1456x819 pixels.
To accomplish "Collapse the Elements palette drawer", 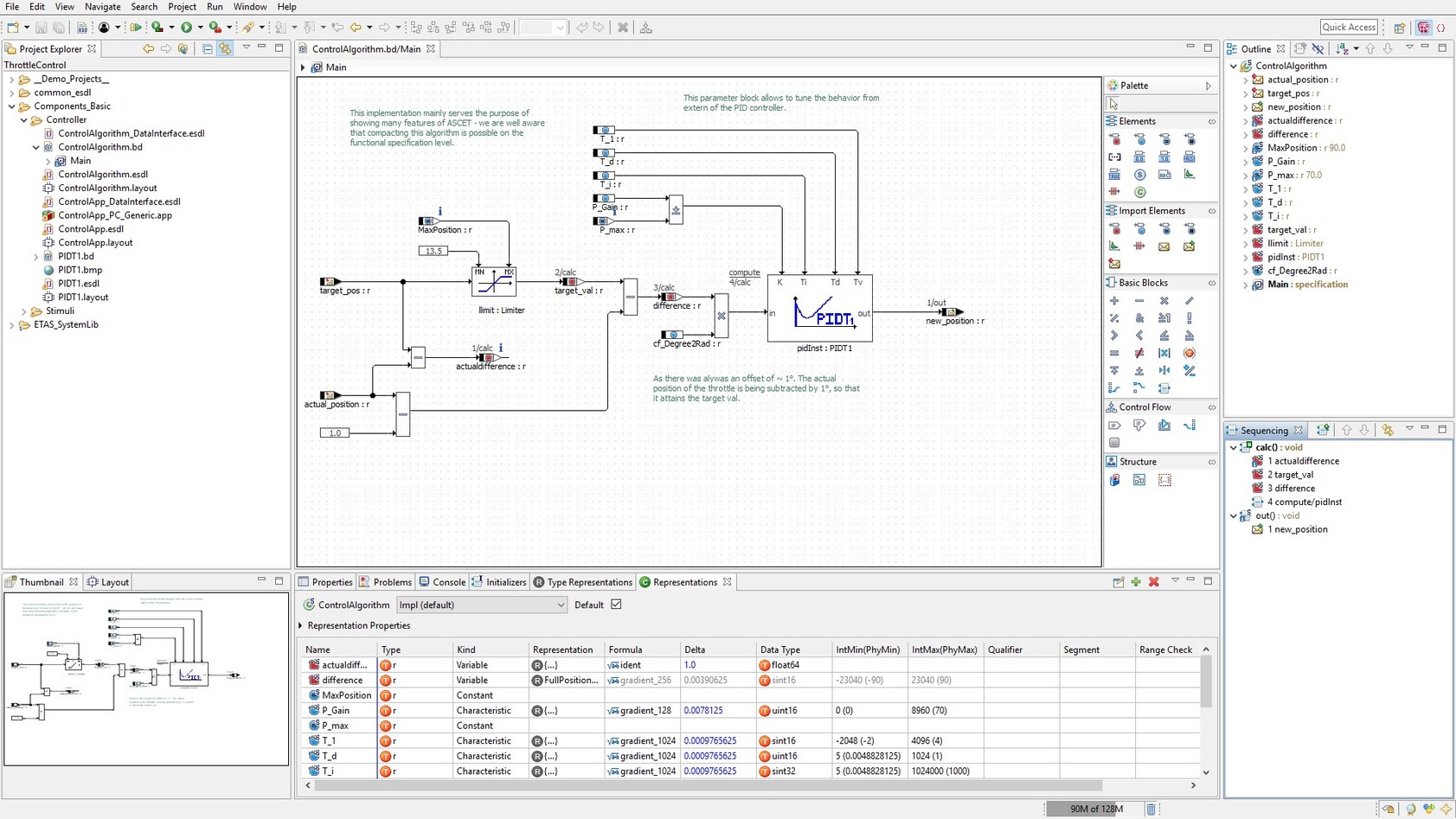I will click(1211, 121).
